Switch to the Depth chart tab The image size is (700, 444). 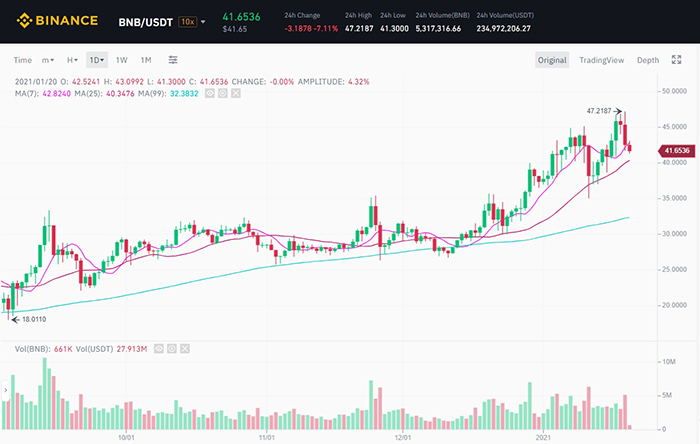[648, 60]
